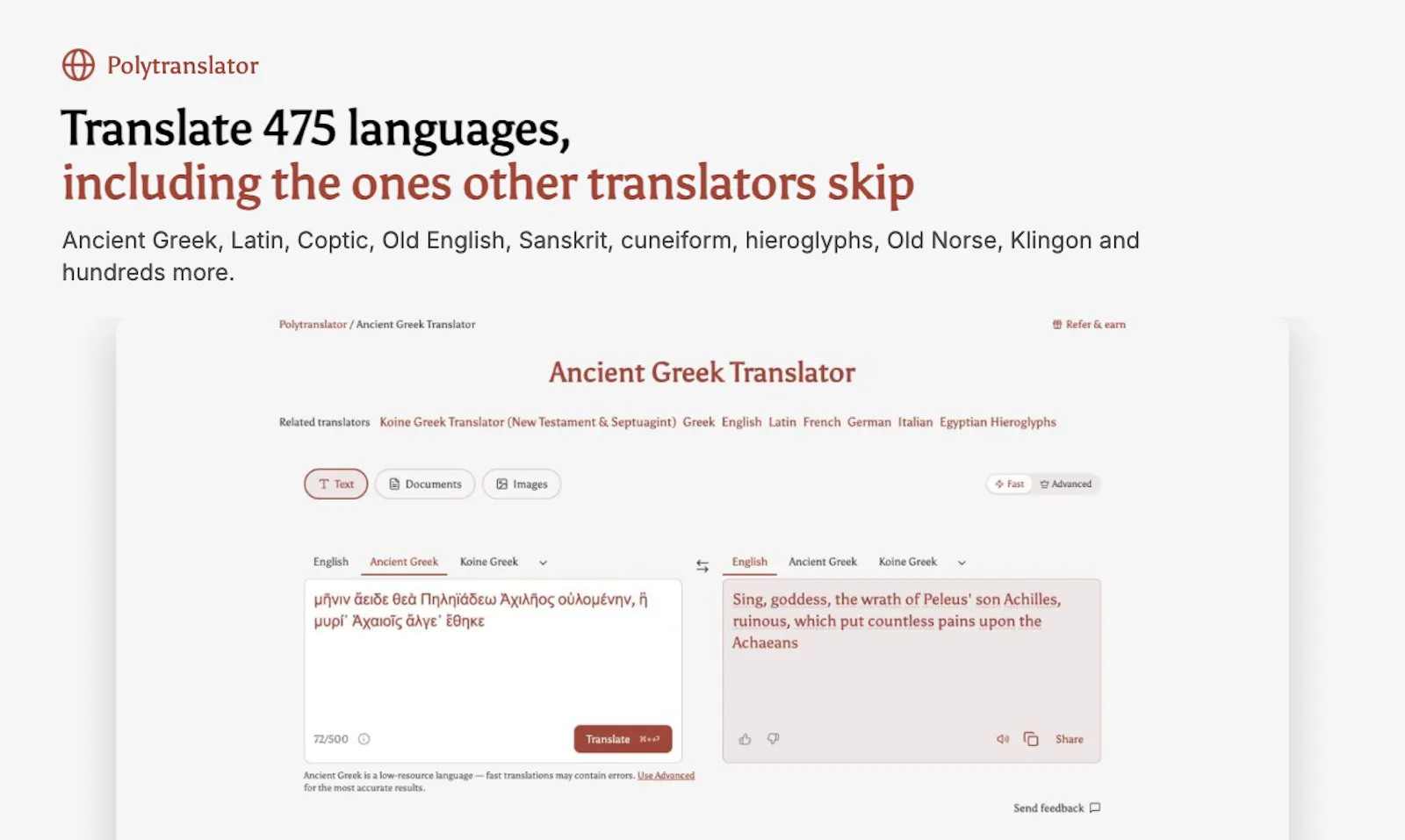This screenshot has width=1405, height=840.
Task: Open the German related translator link
Action: click(x=869, y=422)
